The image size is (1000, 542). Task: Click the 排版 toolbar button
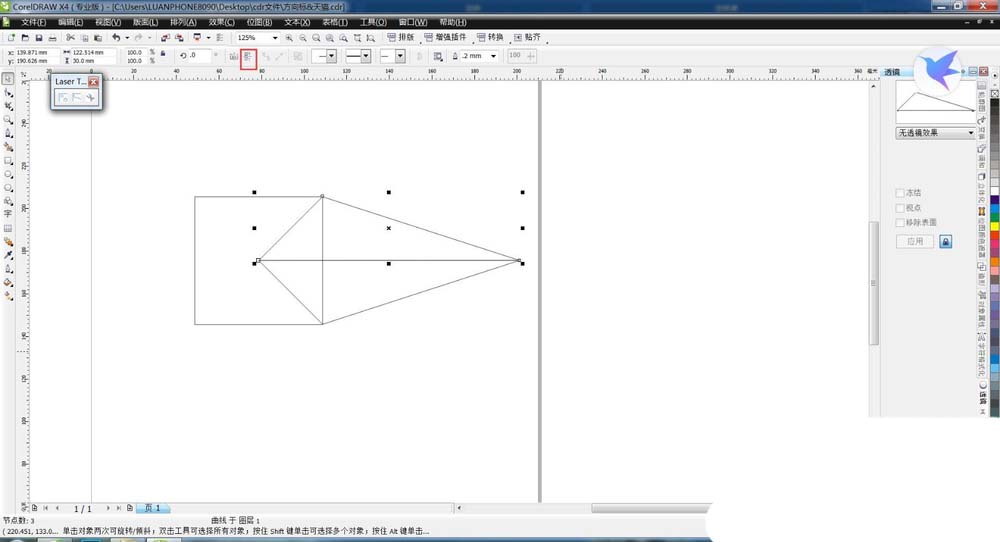click(400, 38)
